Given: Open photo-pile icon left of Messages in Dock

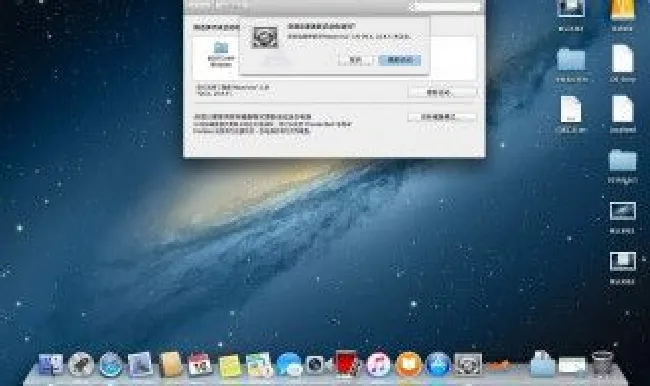Looking at the screenshot, I should (260, 365).
